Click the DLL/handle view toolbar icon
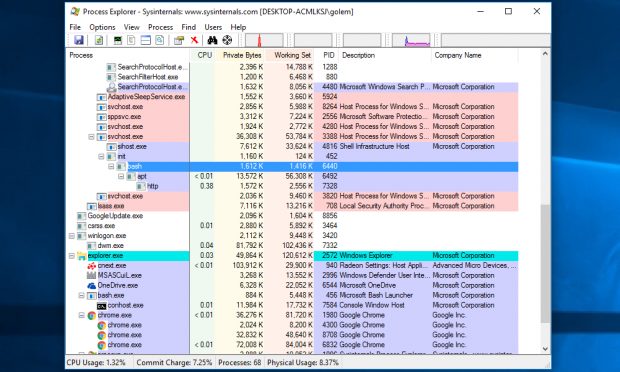Image resolution: width=620 pixels, height=372 pixels. 159,40
